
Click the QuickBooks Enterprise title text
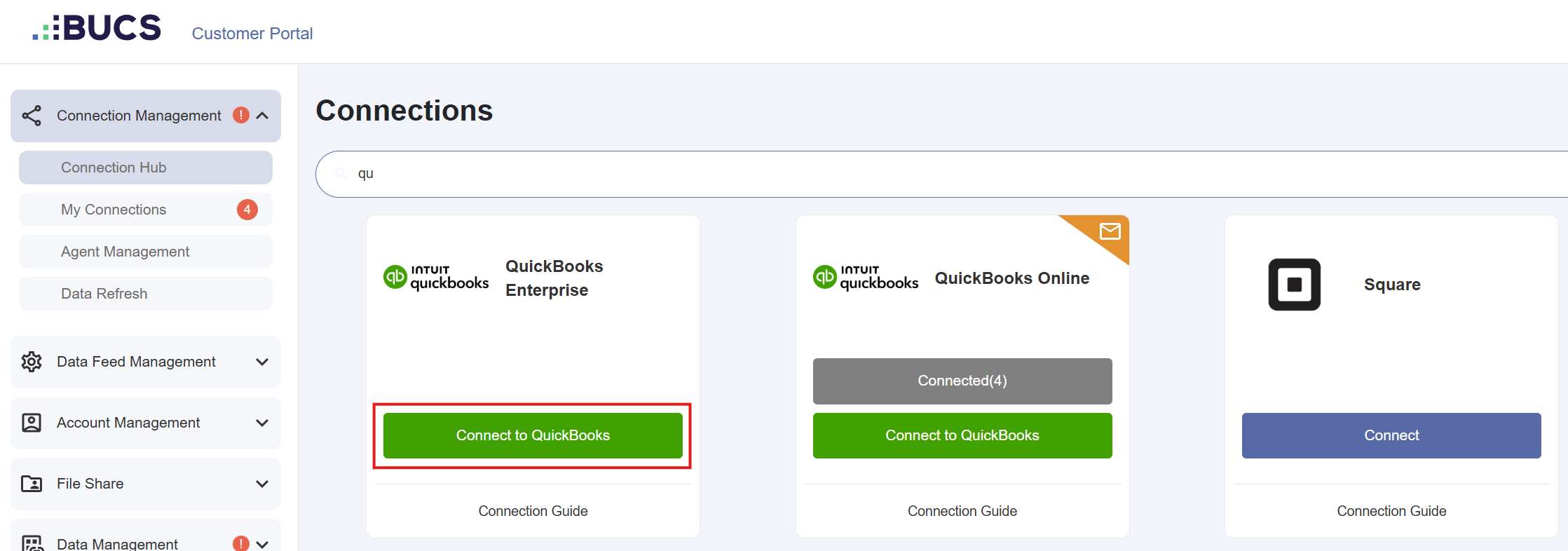pyautogui.click(x=554, y=278)
